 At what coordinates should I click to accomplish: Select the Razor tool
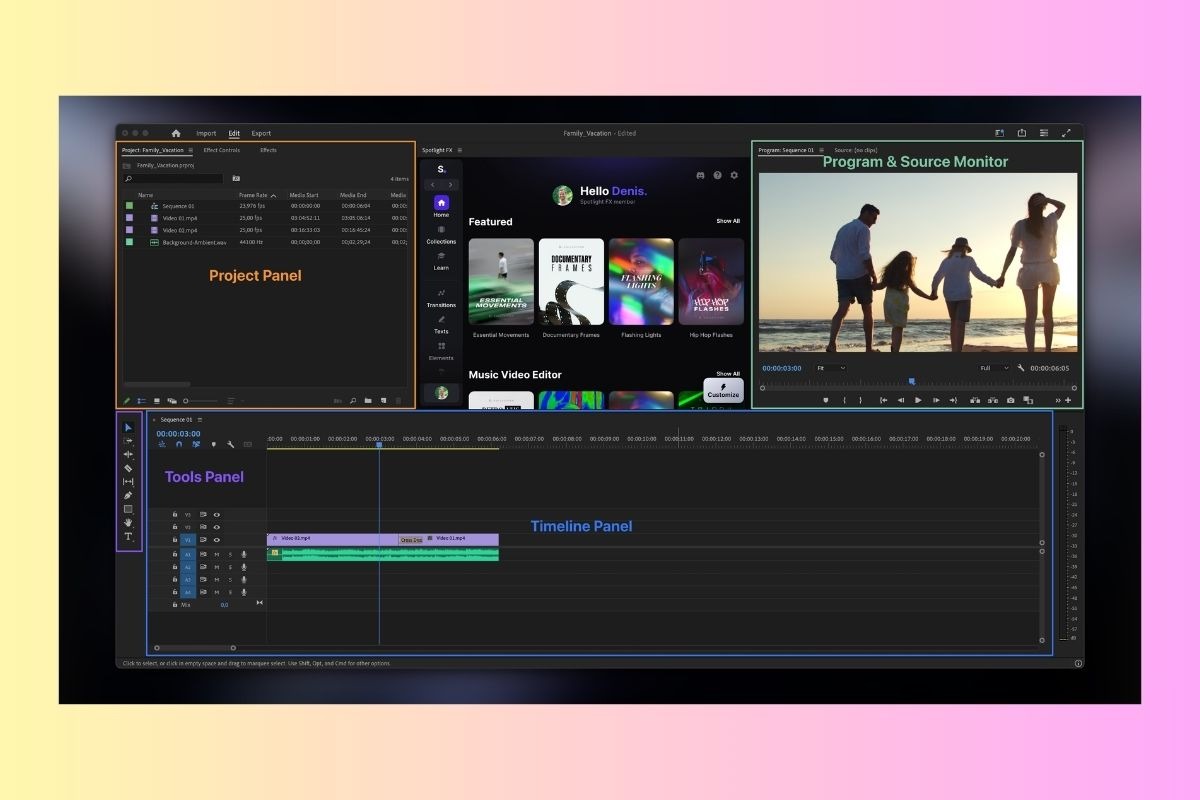point(128,468)
